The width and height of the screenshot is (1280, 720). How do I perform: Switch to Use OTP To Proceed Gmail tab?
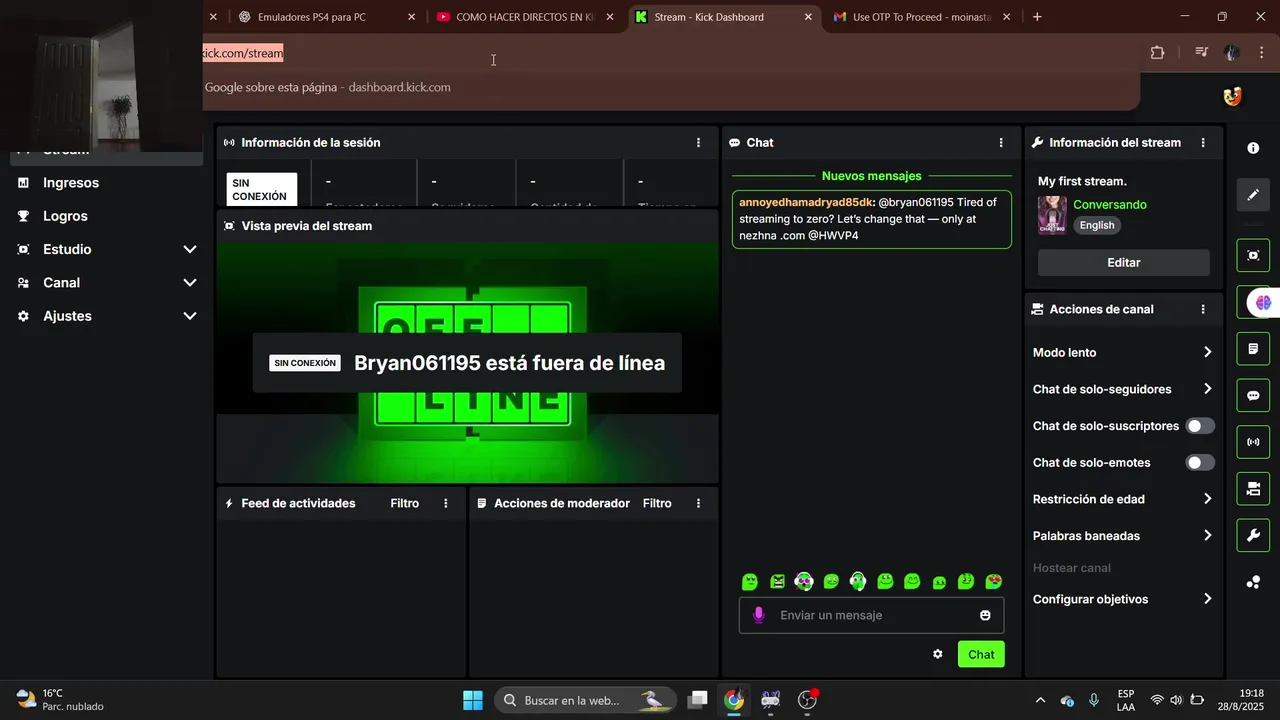tap(921, 17)
